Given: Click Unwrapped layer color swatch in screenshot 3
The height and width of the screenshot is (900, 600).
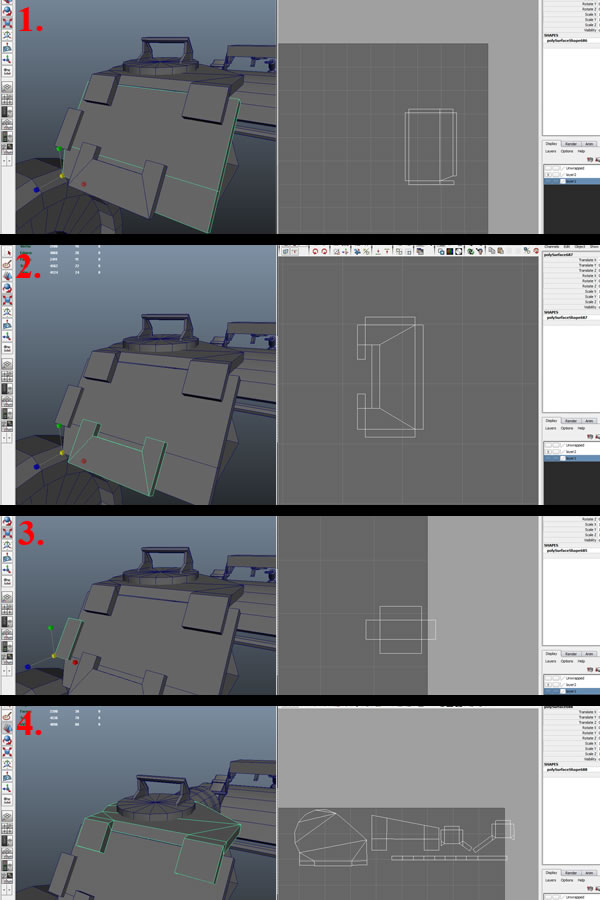Looking at the screenshot, I should (x=563, y=678).
